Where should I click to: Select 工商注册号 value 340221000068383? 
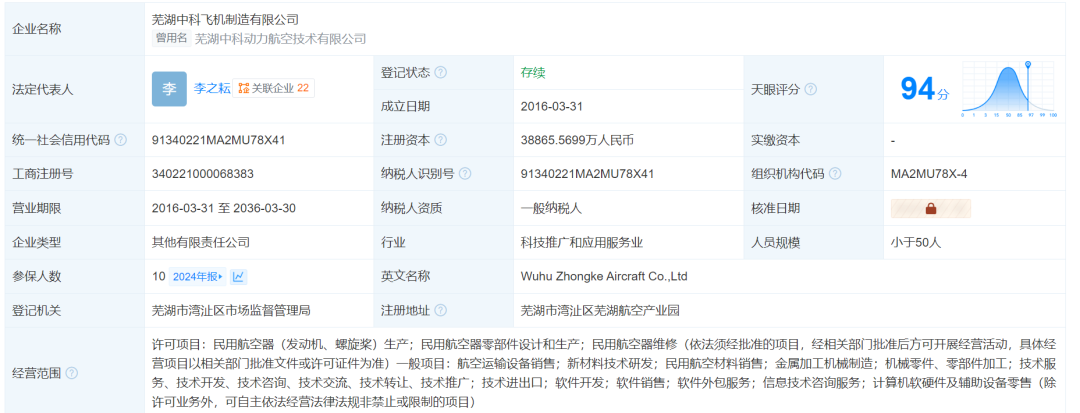coord(202,173)
